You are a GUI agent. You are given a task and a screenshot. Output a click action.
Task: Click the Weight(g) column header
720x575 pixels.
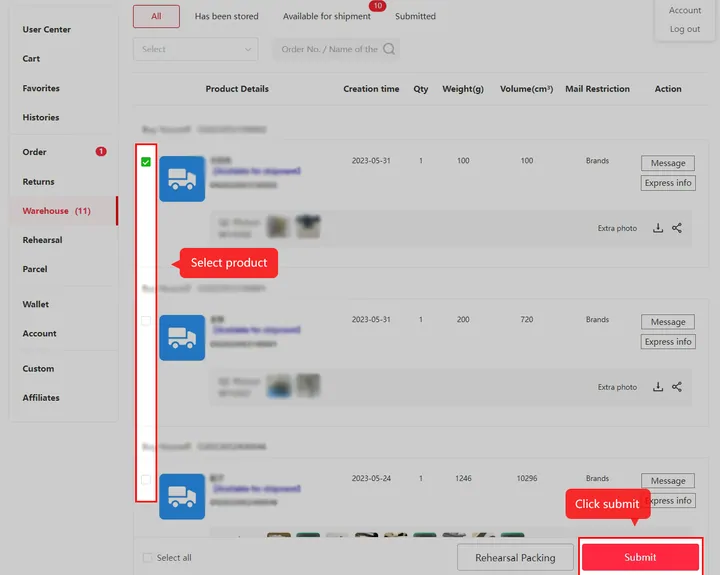pos(463,89)
